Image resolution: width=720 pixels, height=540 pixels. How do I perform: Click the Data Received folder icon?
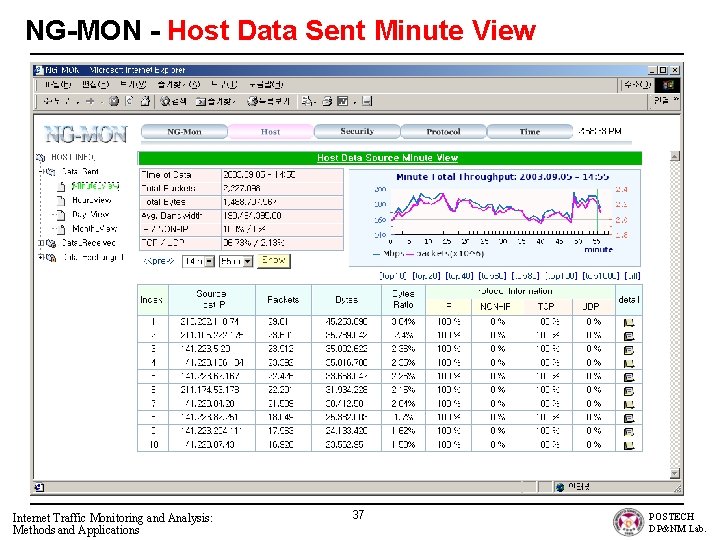[x=51, y=243]
